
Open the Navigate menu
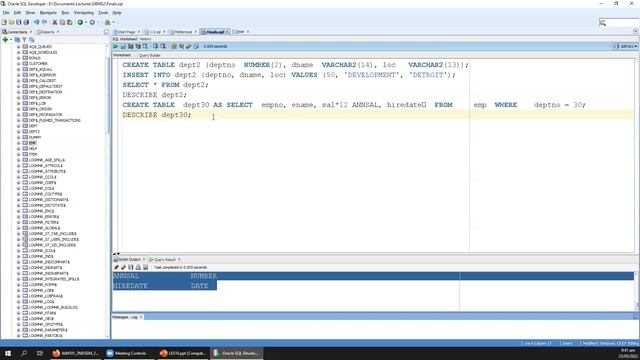[48, 13]
